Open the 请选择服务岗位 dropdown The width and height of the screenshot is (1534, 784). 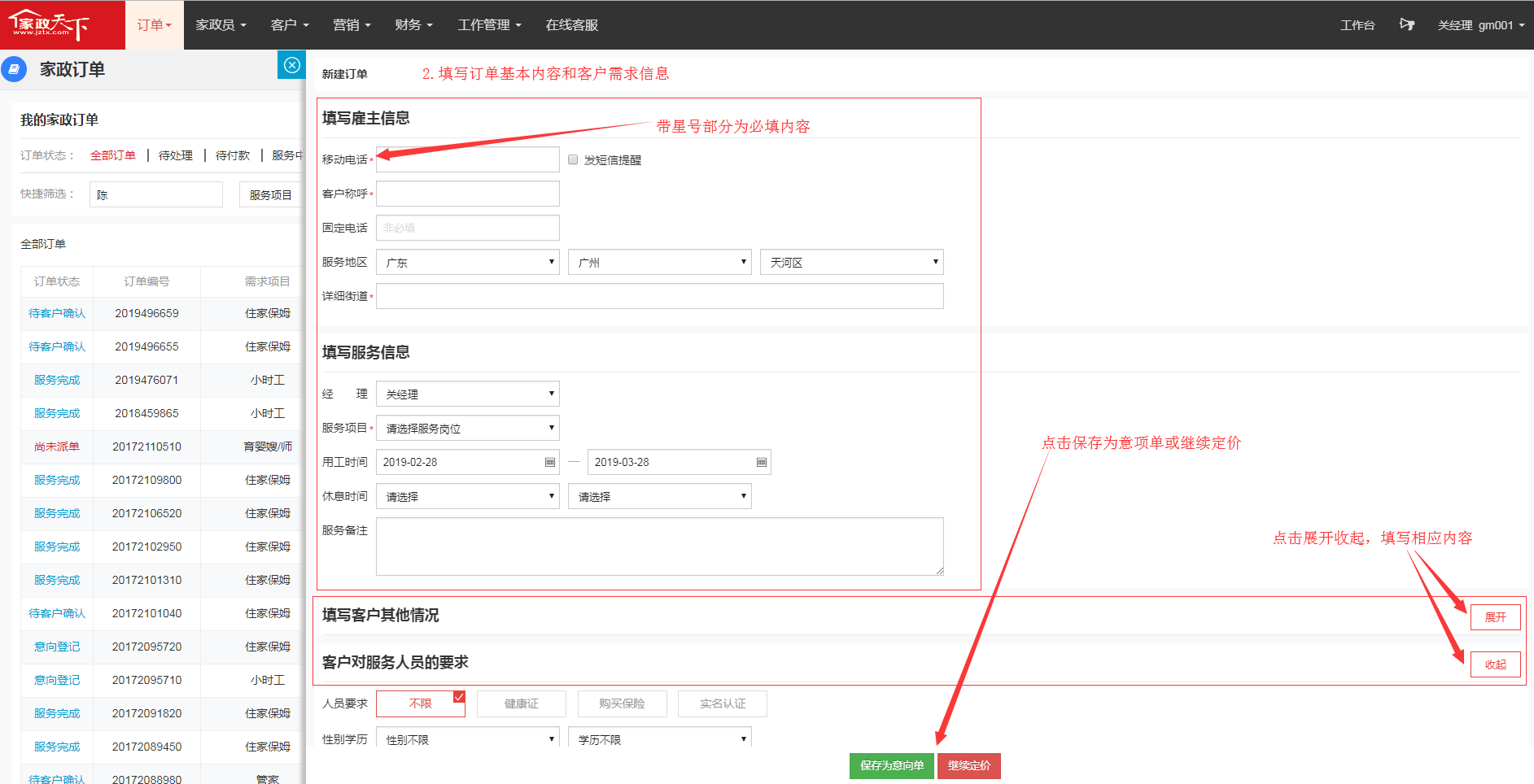pos(468,428)
